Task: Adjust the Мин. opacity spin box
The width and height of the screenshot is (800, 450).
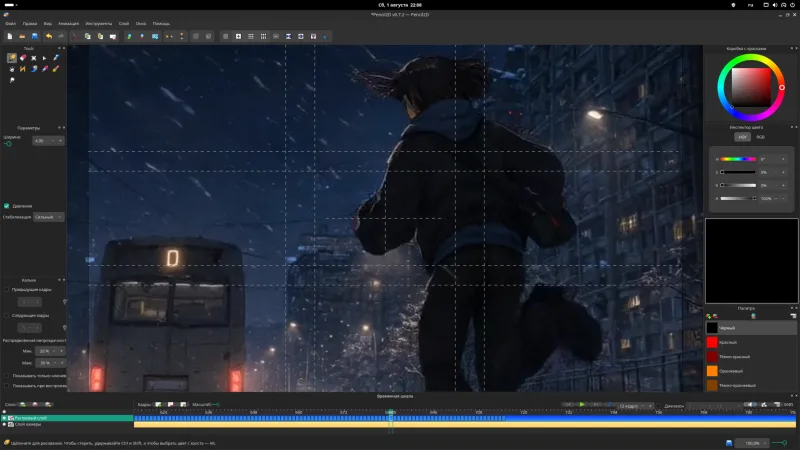Action: click(50, 351)
